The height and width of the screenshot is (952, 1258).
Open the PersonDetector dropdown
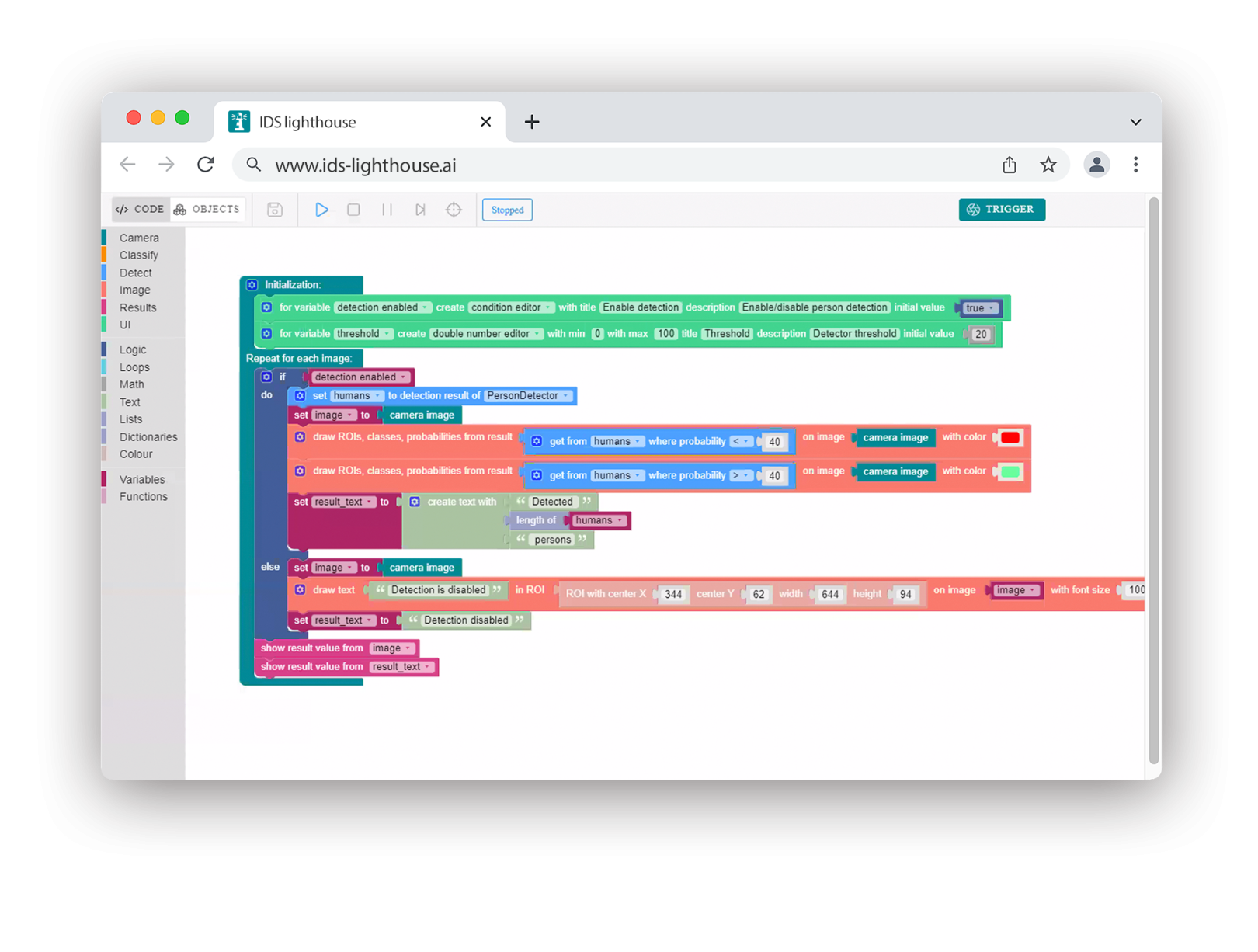(528, 396)
